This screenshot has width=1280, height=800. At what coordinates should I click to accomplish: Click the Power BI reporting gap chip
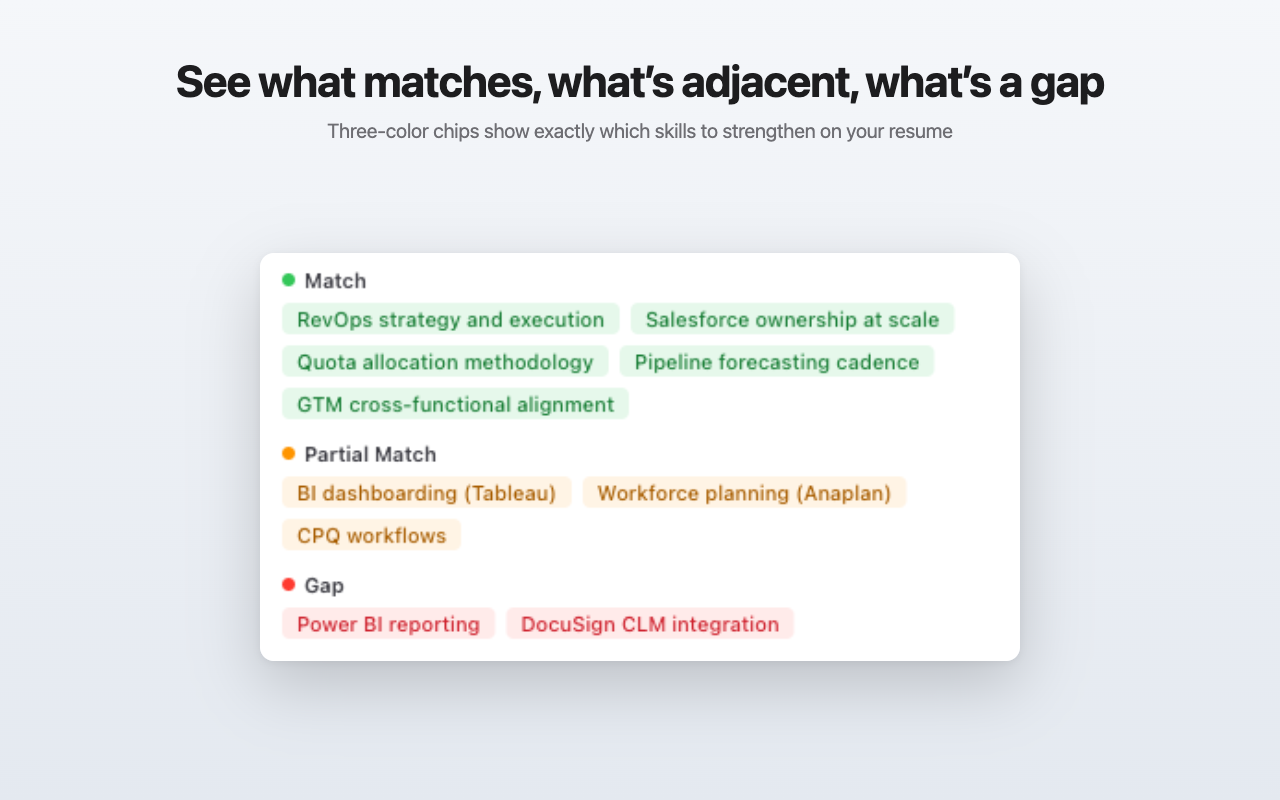[388, 624]
